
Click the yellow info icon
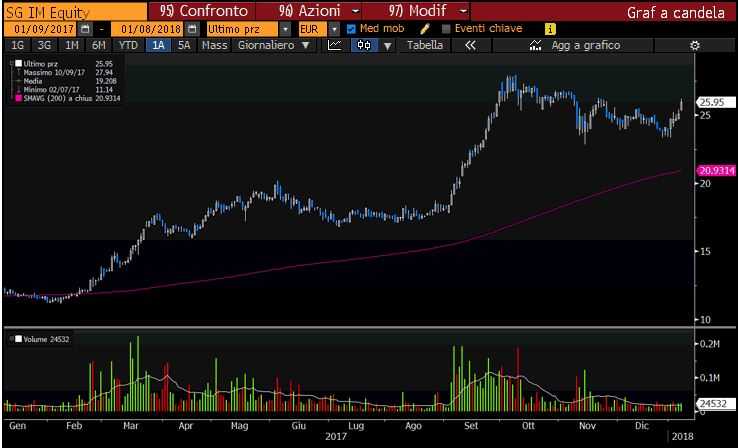coord(550,29)
